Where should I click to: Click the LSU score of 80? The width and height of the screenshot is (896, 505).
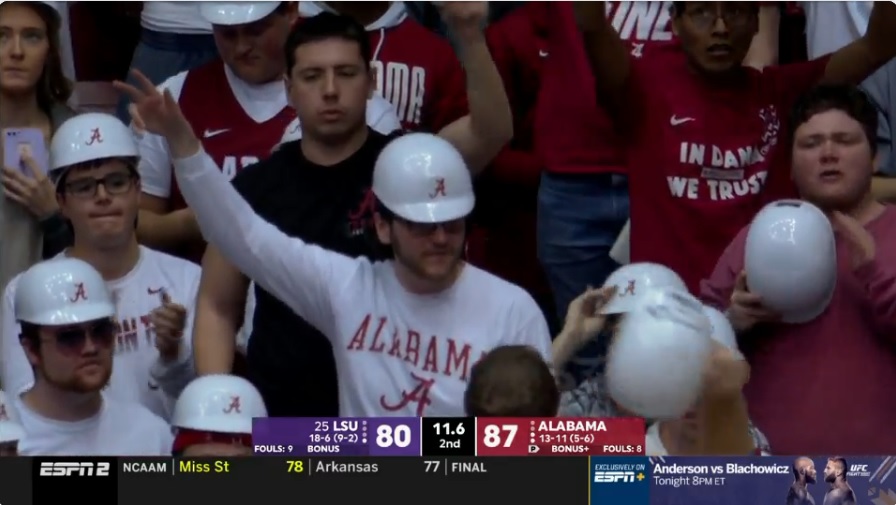[393, 436]
